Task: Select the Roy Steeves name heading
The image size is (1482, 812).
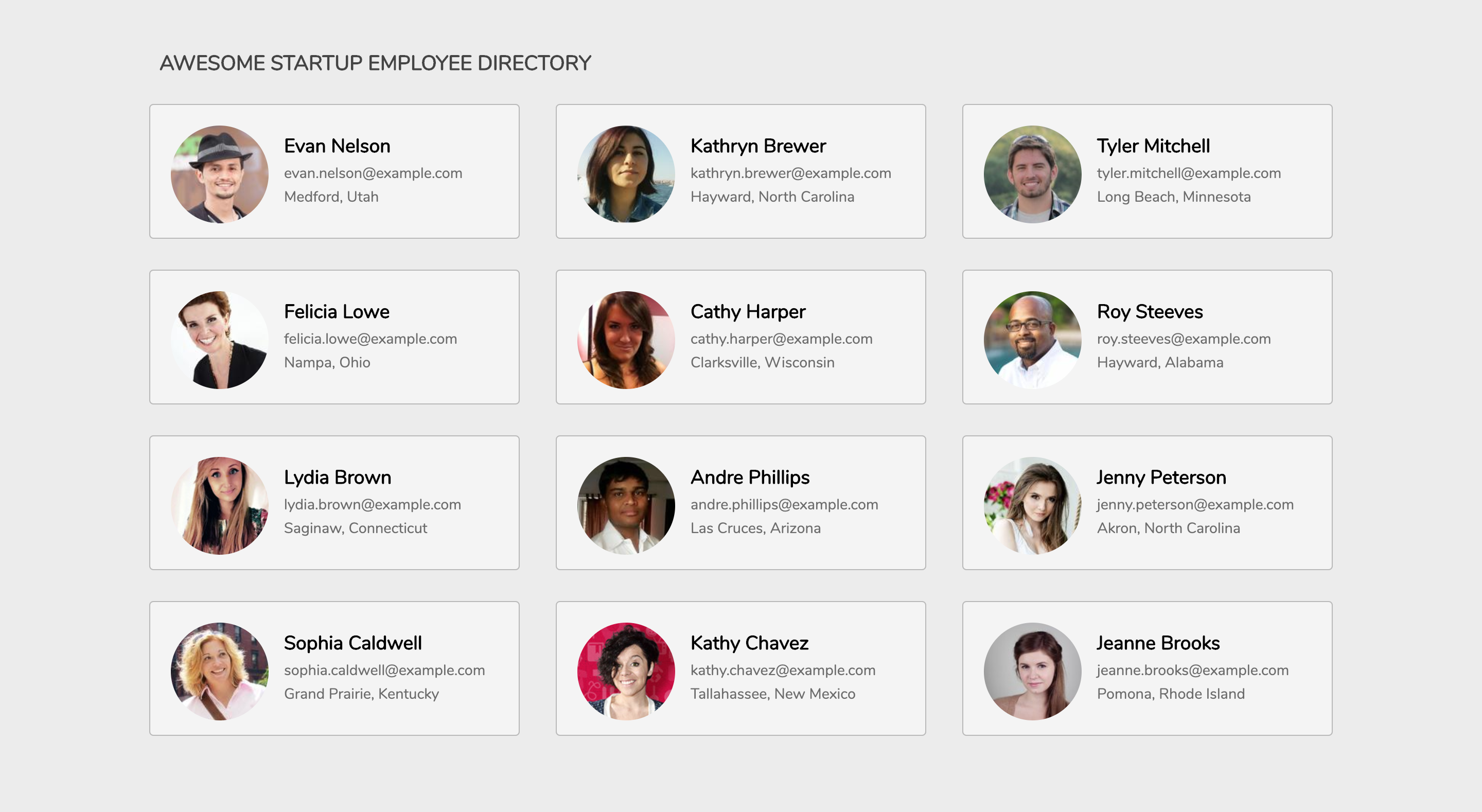Action: point(1150,312)
